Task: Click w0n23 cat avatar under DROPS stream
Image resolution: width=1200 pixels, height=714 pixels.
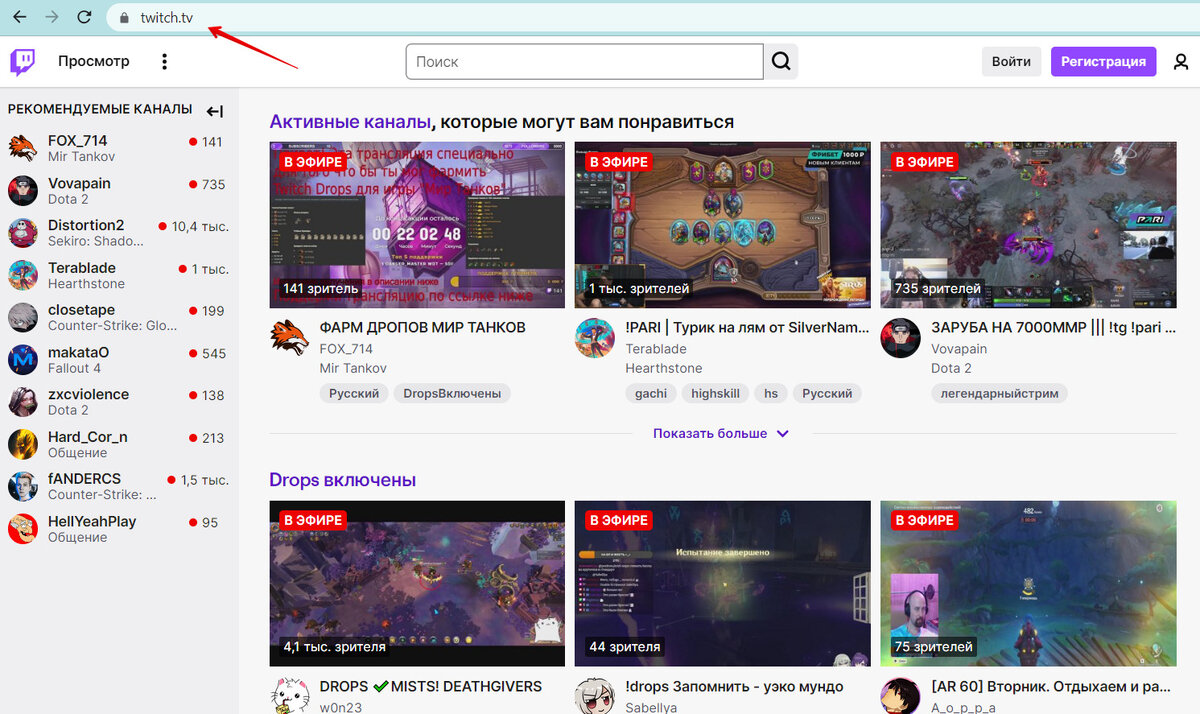Action: click(x=289, y=696)
